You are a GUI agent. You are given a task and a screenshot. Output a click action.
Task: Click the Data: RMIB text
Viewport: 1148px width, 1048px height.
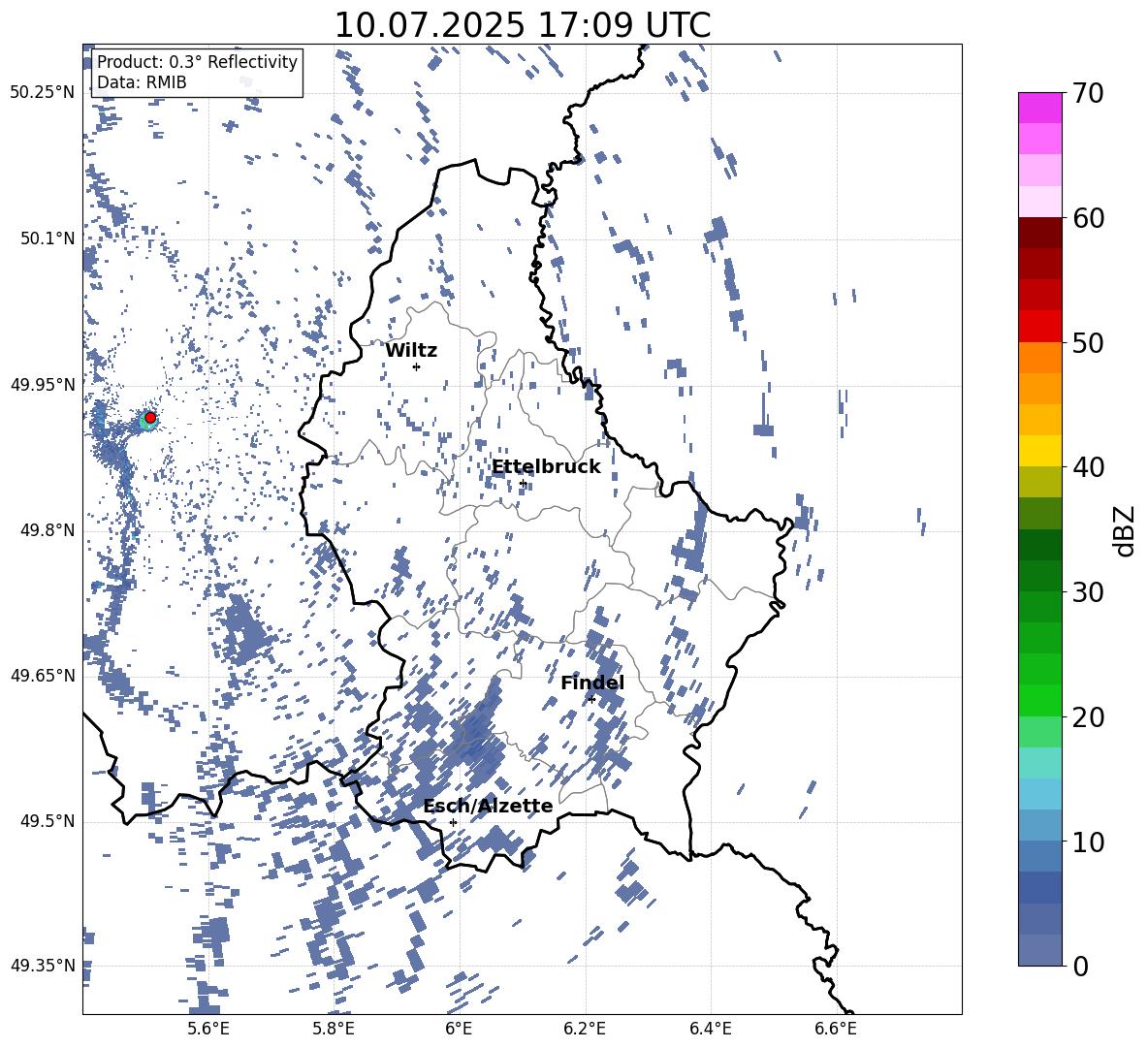(142, 82)
